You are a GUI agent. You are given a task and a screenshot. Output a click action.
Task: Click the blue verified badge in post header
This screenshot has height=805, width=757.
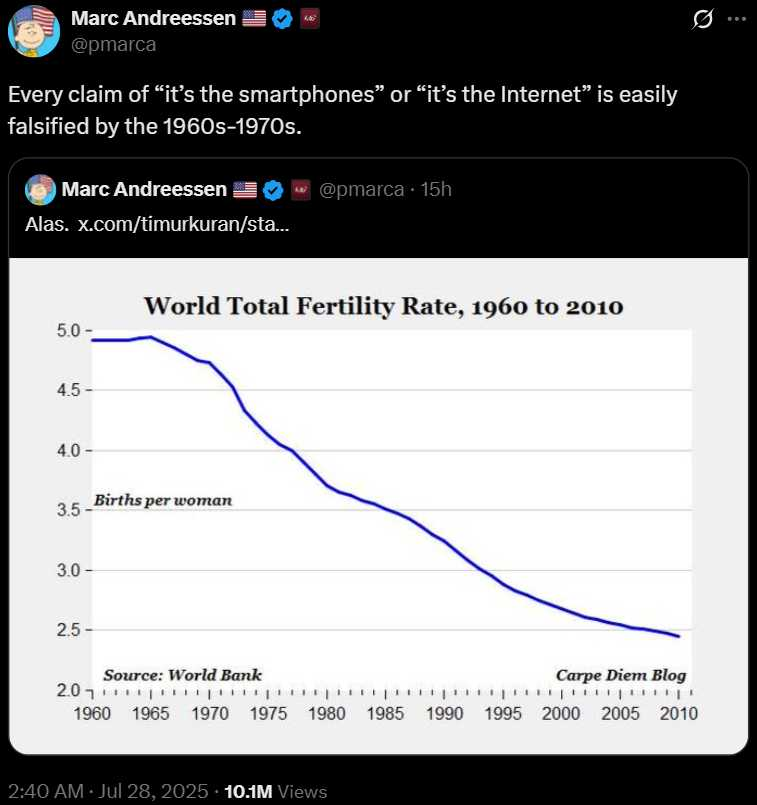pos(282,19)
